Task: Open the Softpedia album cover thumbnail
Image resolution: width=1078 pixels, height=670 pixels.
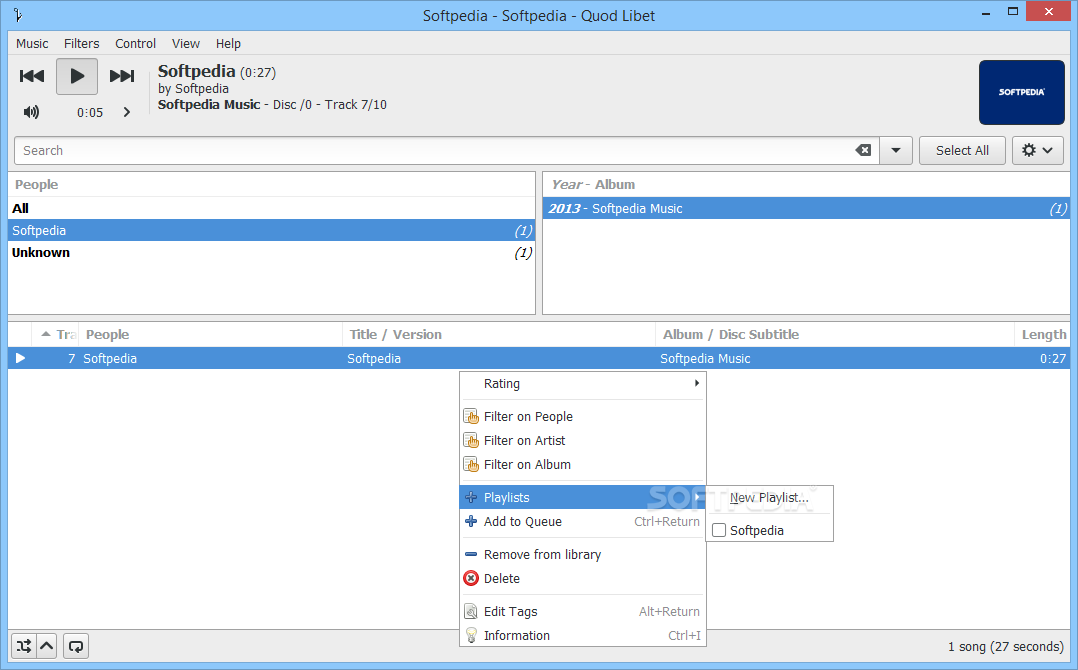Action: pos(1022,92)
